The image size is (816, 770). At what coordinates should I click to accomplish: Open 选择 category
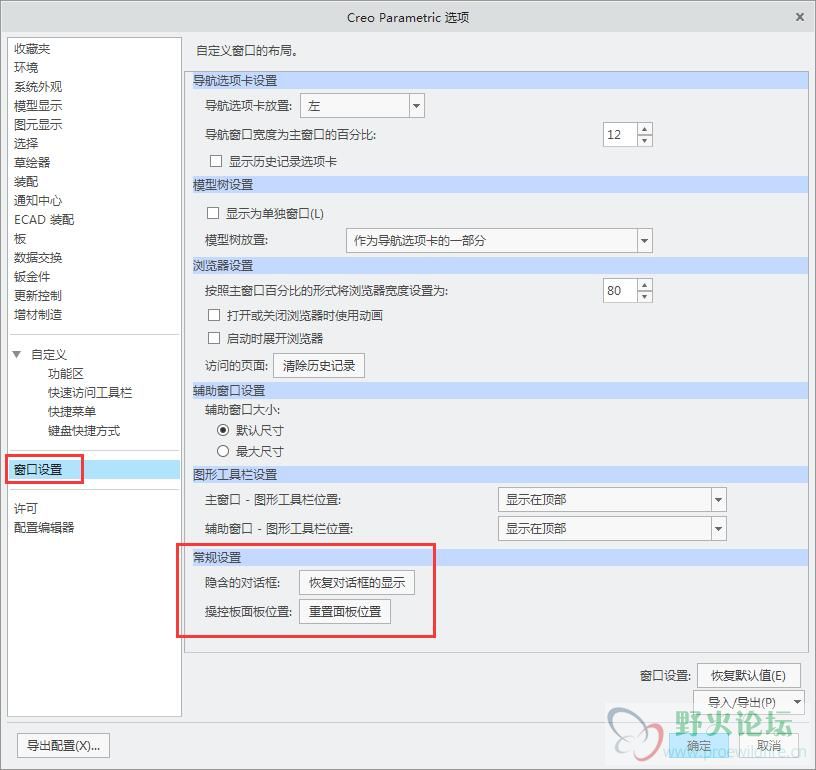coord(26,144)
